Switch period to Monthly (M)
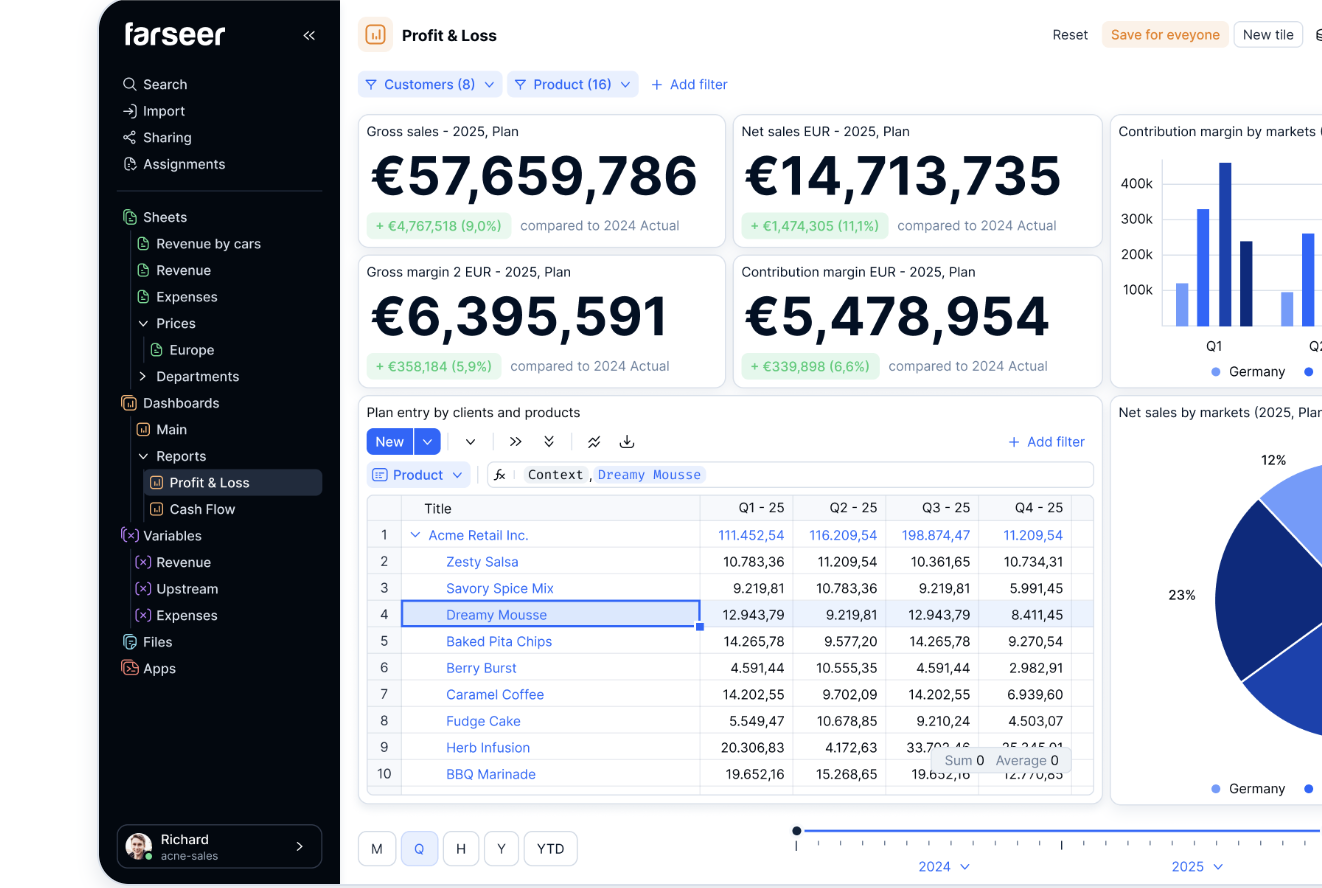1322x888 pixels. [x=377, y=849]
